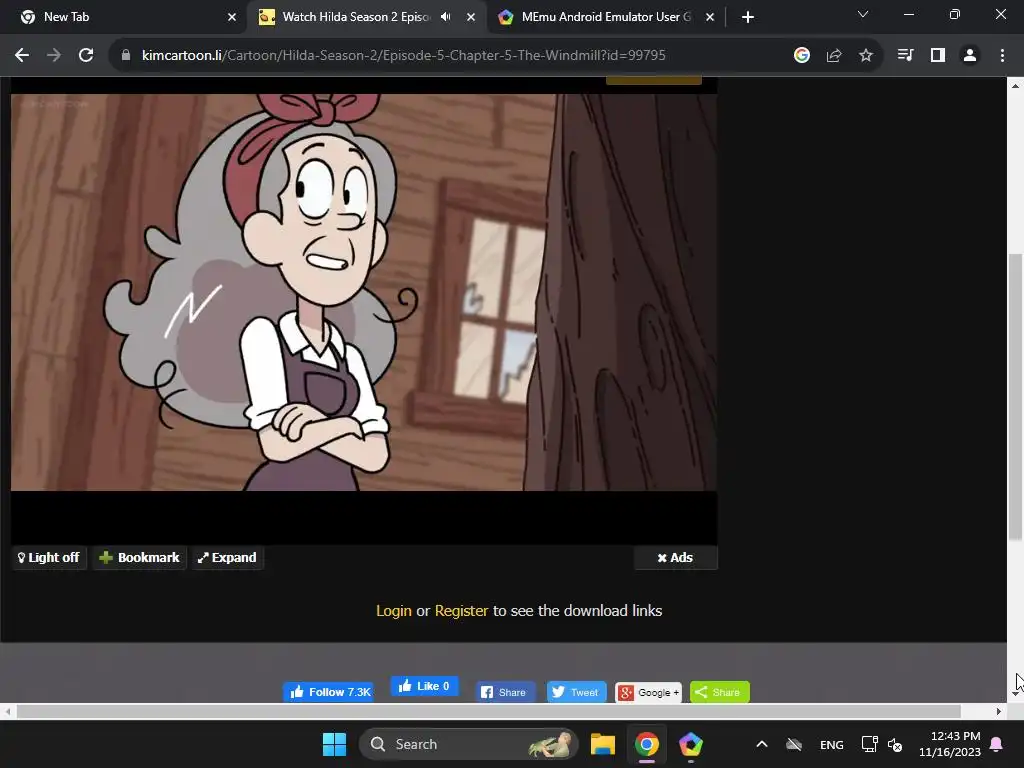Click the cloud sync tray icon

(x=794, y=744)
